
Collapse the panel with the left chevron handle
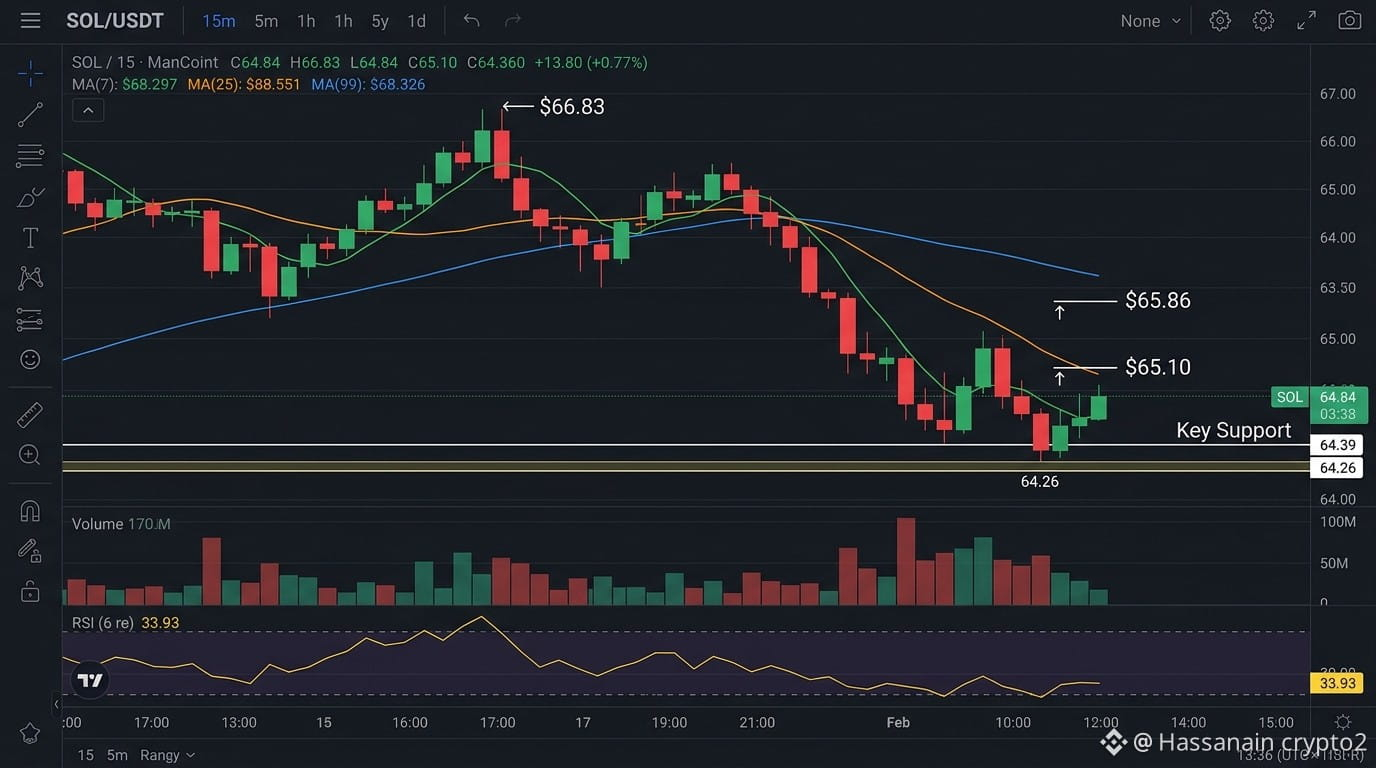pyautogui.click(x=56, y=704)
